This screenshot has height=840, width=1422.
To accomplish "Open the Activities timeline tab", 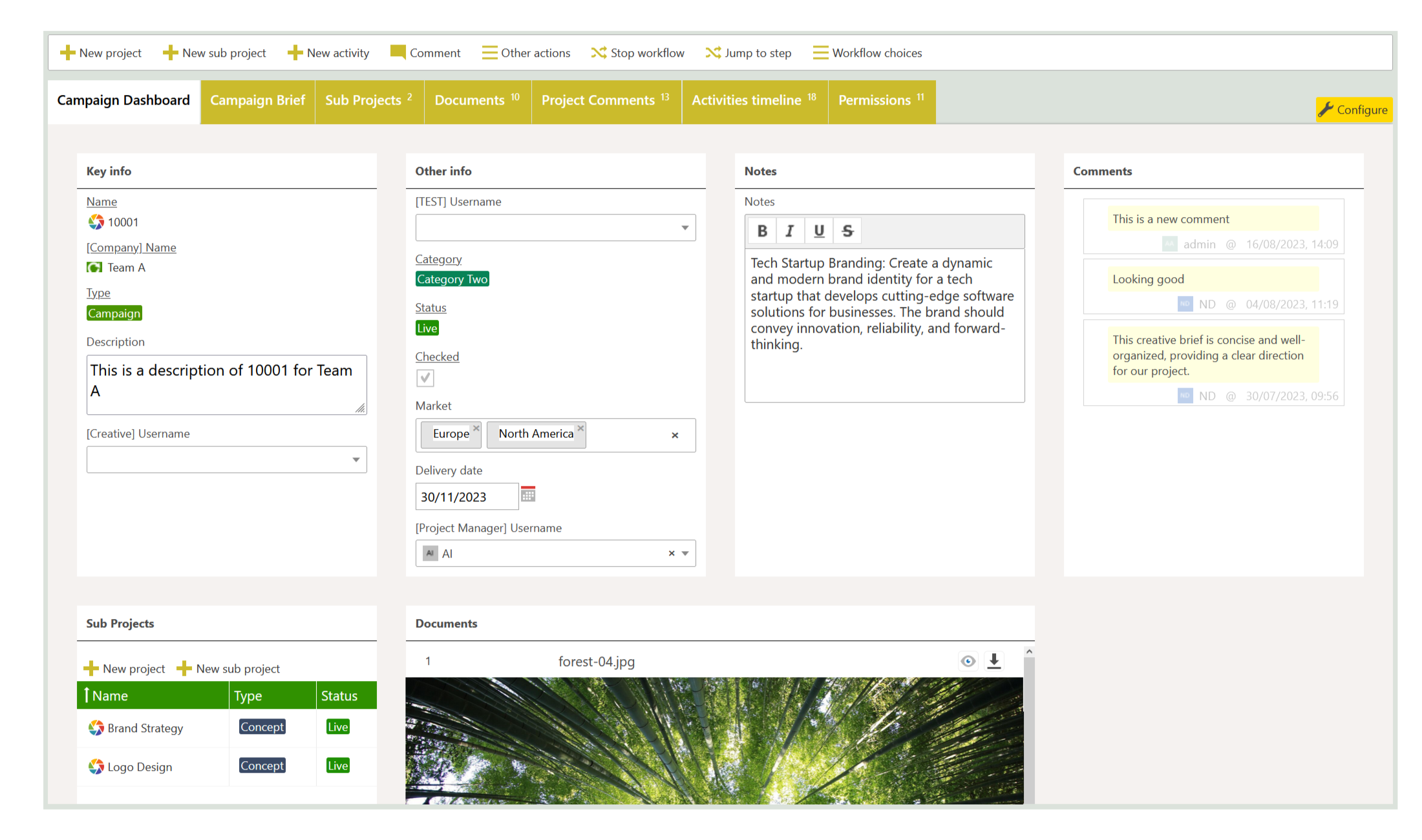I will pos(747,100).
